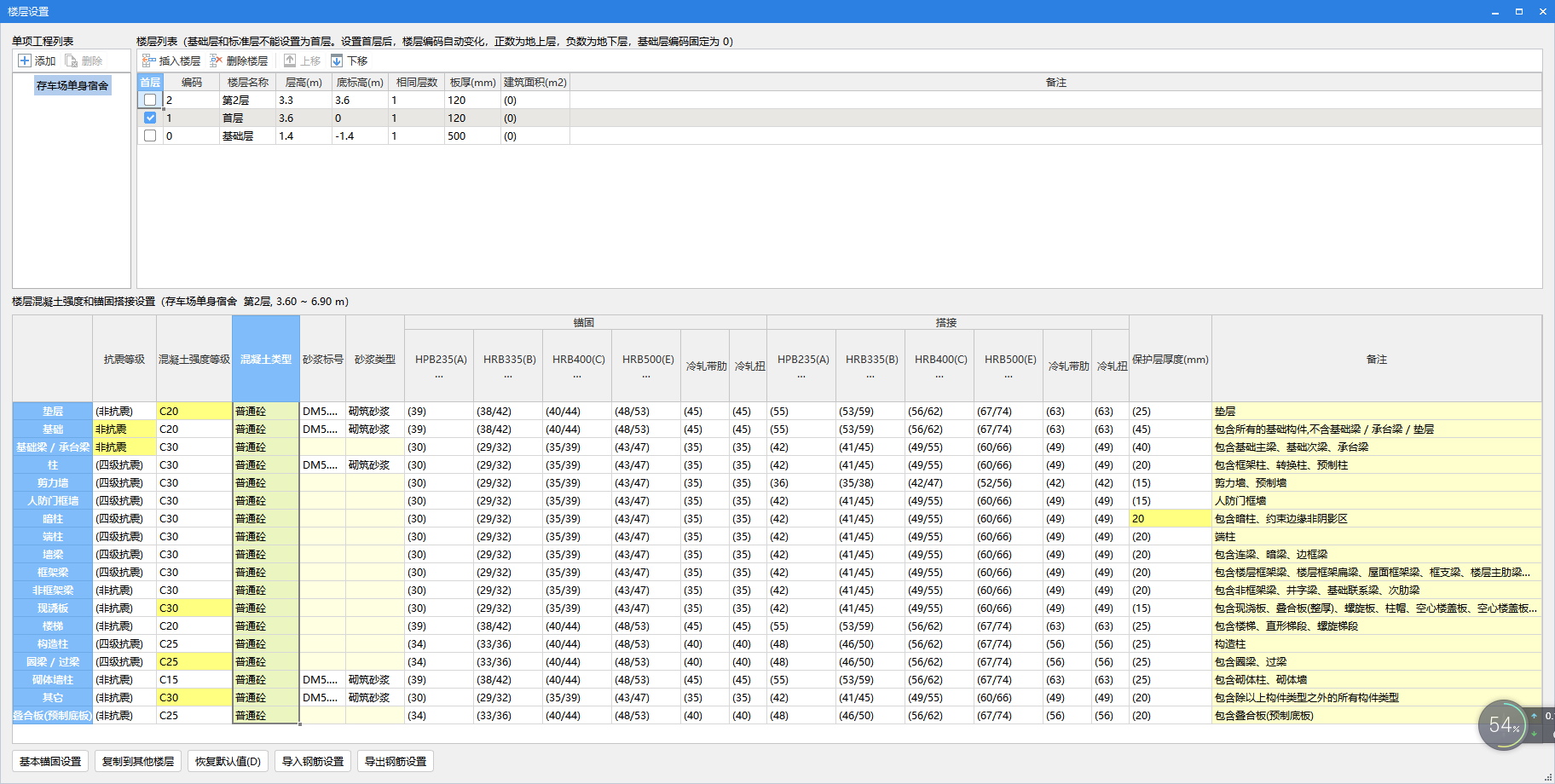Click 板厚 500 cell of 基础层
This screenshot has width=1555, height=784.
(x=473, y=135)
